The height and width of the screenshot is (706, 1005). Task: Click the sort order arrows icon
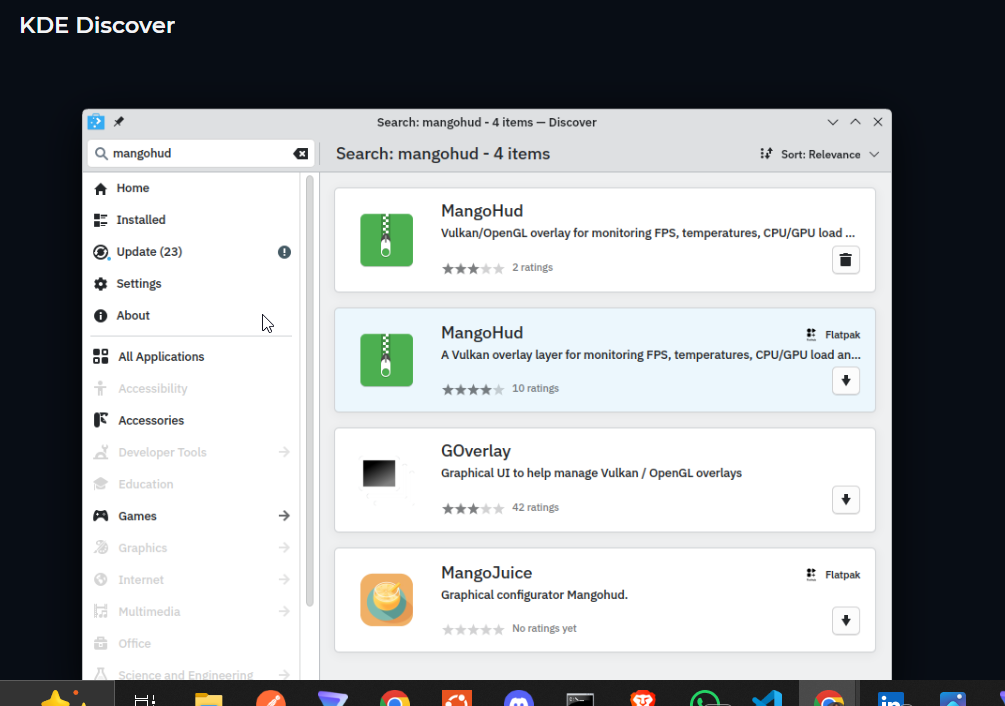click(x=766, y=154)
